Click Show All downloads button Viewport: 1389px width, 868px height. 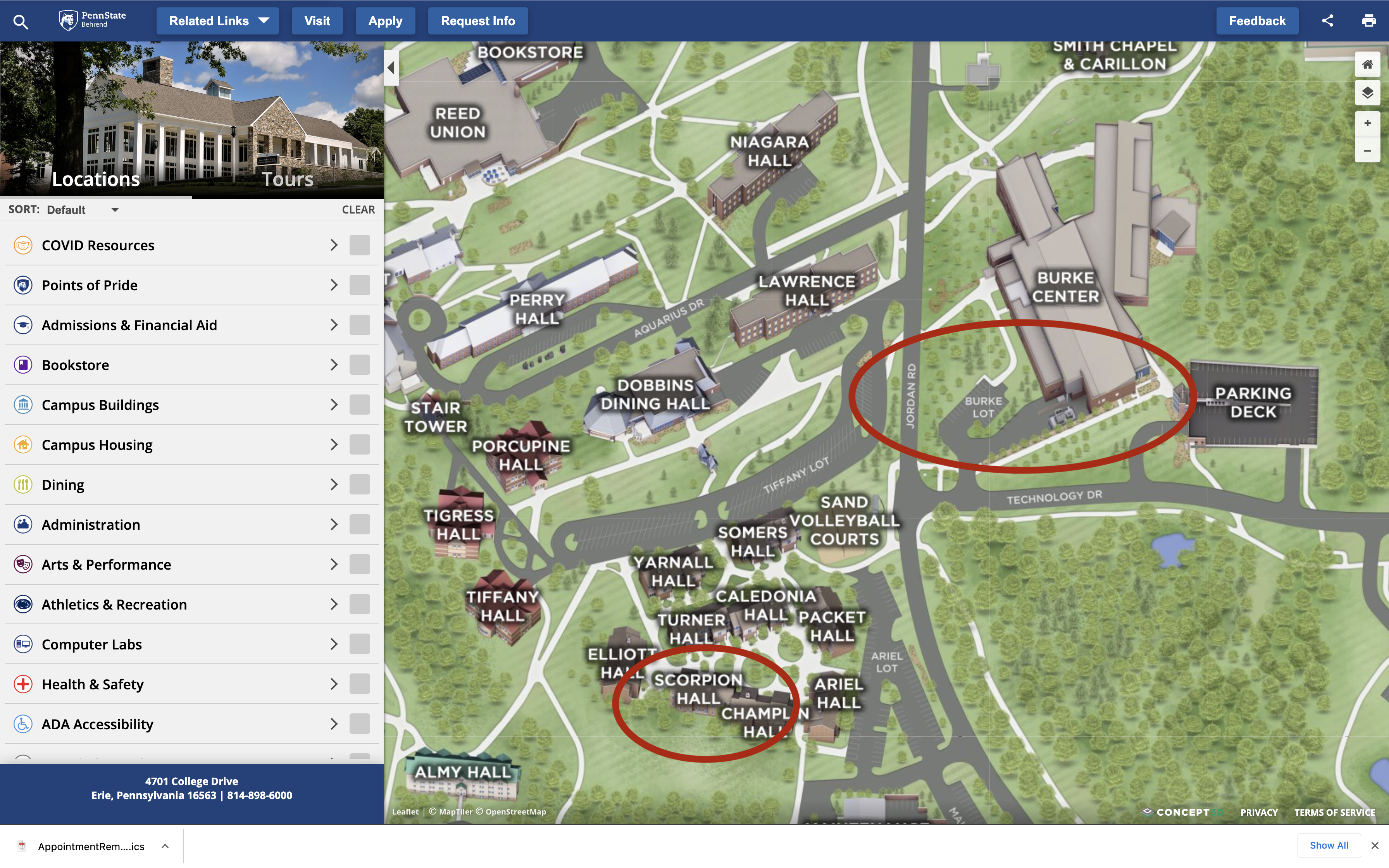1329,846
